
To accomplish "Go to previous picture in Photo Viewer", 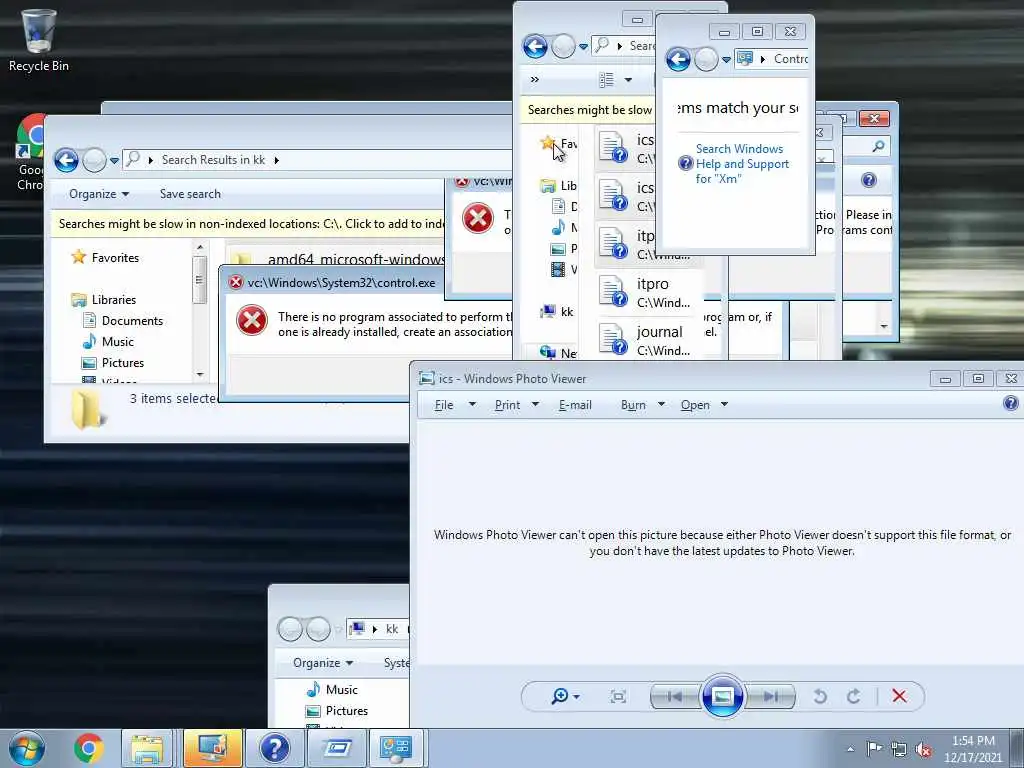I will click(675, 697).
